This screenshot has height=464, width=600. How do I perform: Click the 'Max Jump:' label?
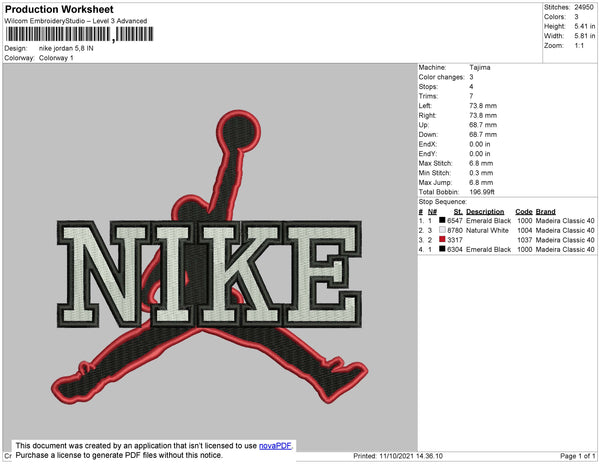pyautogui.click(x=435, y=182)
